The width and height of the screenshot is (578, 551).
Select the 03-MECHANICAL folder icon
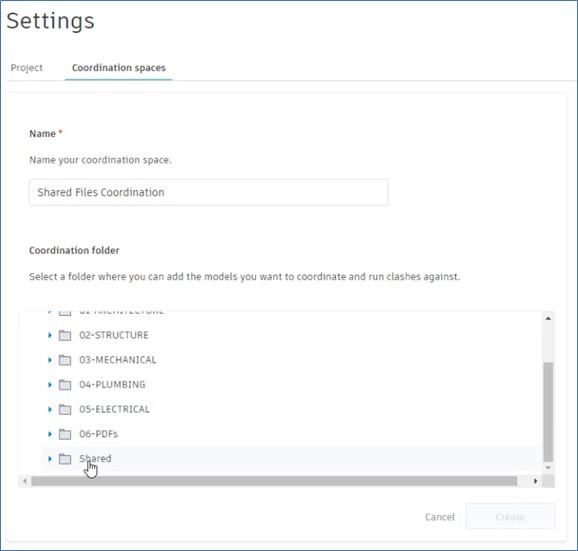(x=65, y=360)
